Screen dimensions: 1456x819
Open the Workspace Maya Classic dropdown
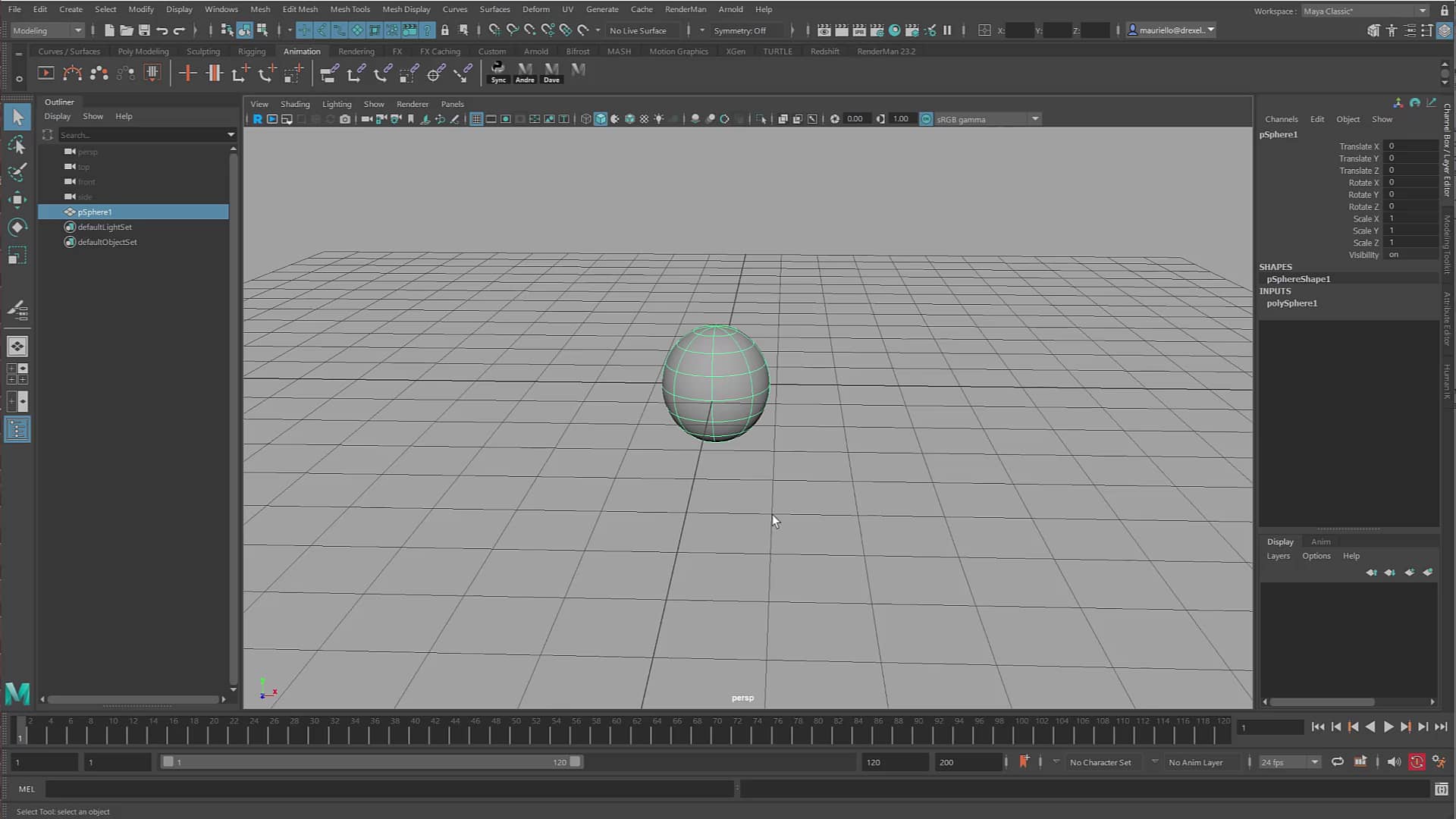click(x=1365, y=11)
